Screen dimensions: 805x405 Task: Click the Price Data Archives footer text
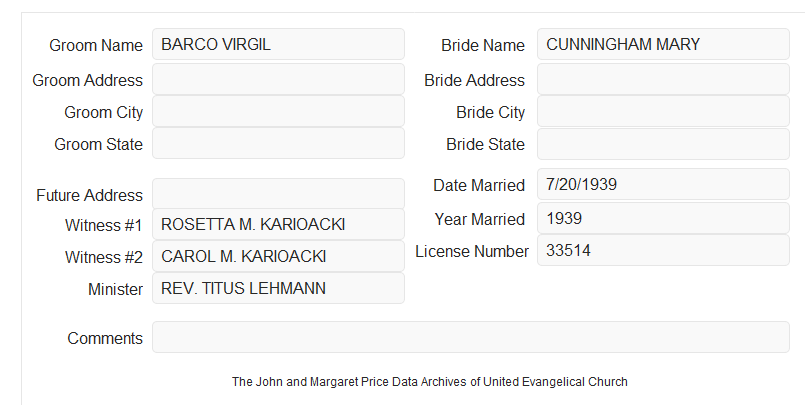(430, 382)
